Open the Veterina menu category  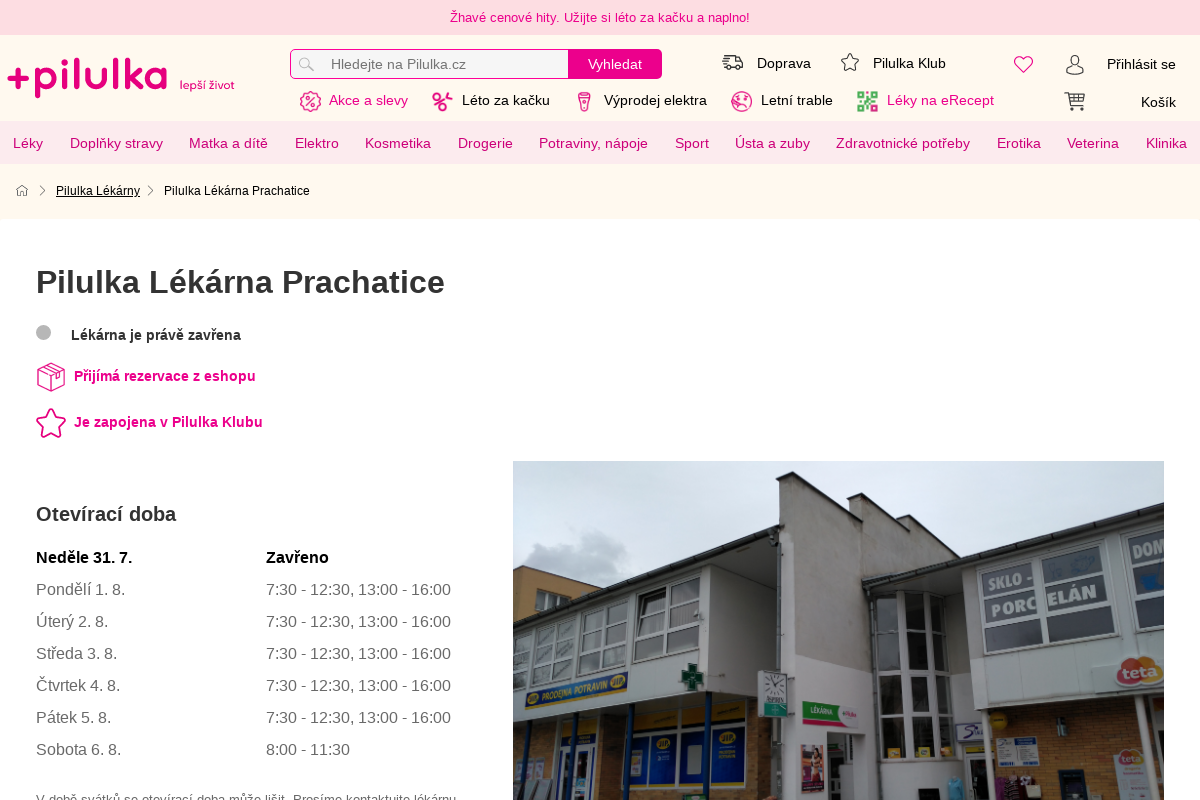click(x=1093, y=143)
